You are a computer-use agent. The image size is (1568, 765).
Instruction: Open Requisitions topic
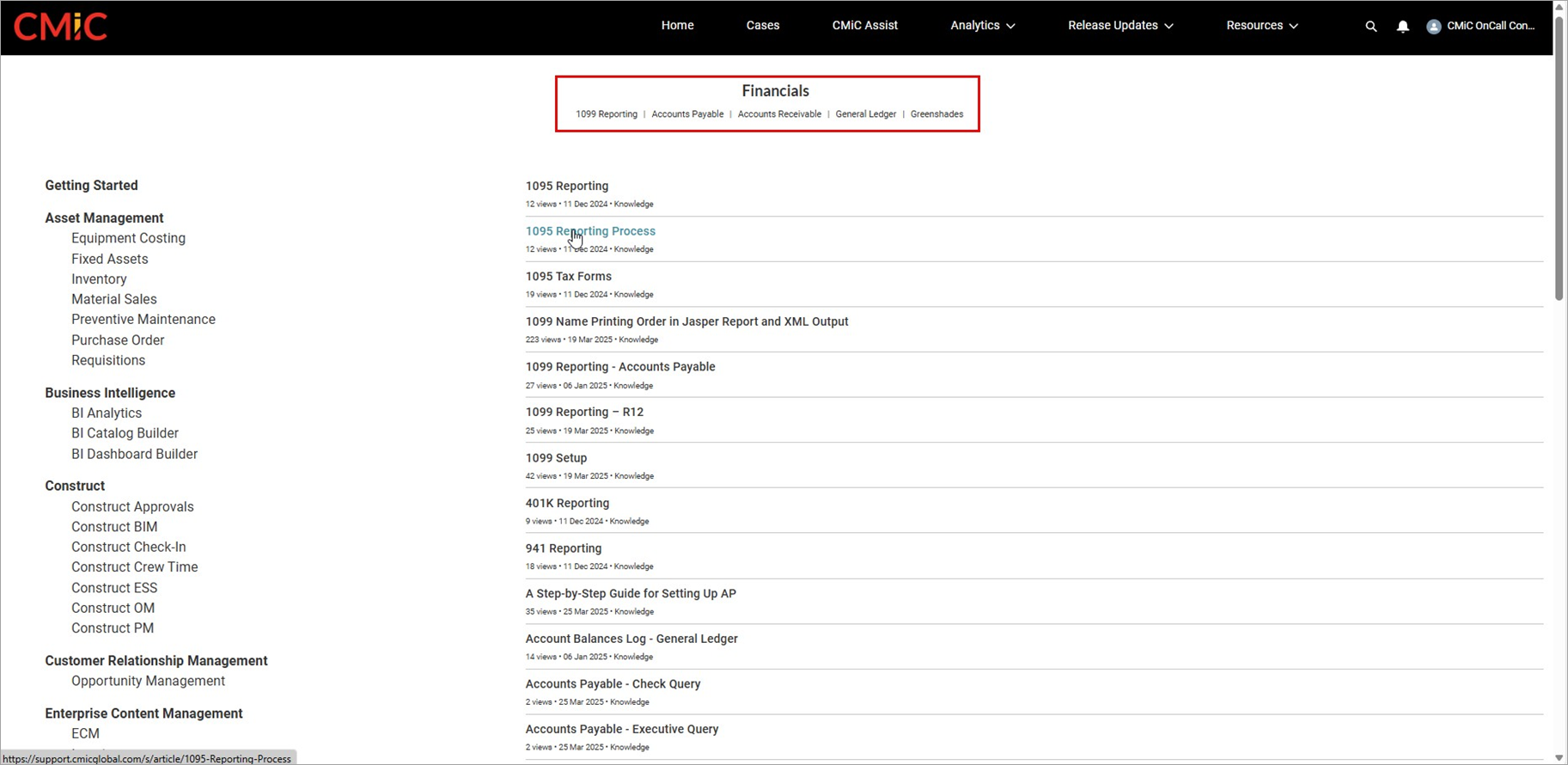tap(108, 361)
